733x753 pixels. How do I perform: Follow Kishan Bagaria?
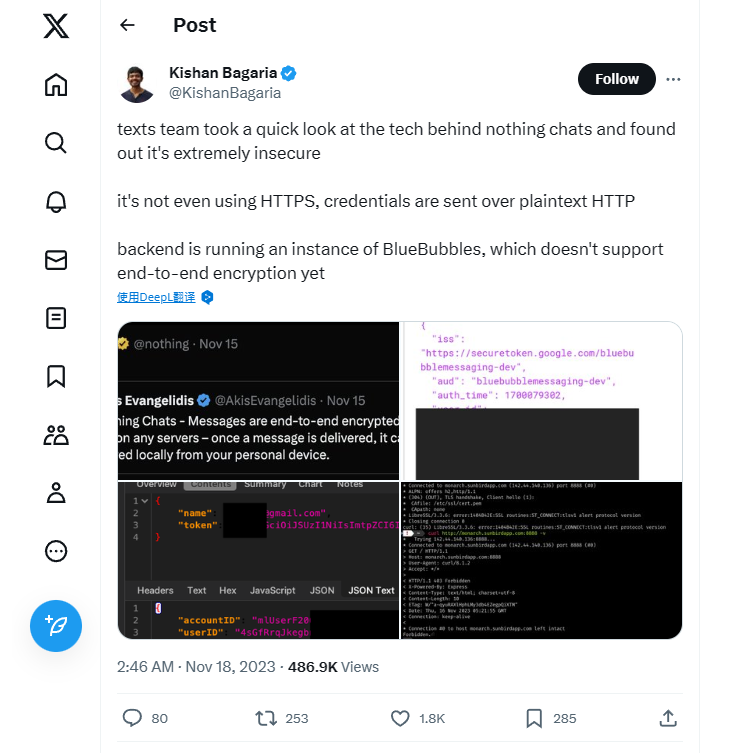pos(616,80)
